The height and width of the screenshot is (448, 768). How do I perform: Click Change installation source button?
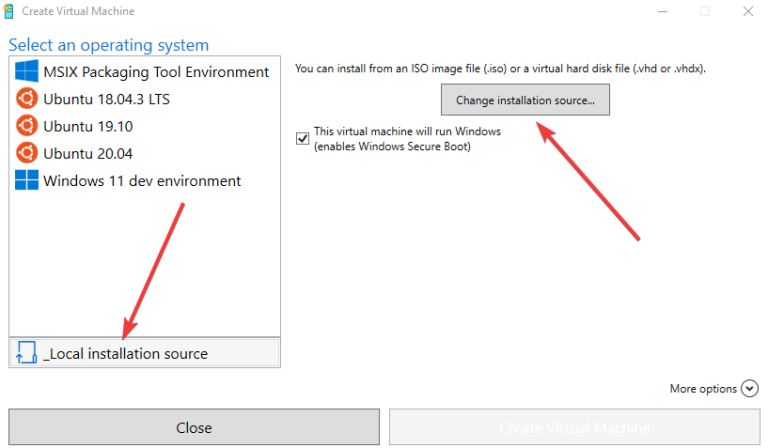[525, 100]
